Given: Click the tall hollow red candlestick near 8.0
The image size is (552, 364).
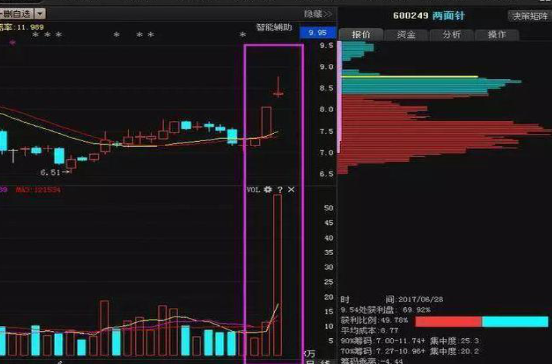Looking at the screenshot, I should coord(266,123).
